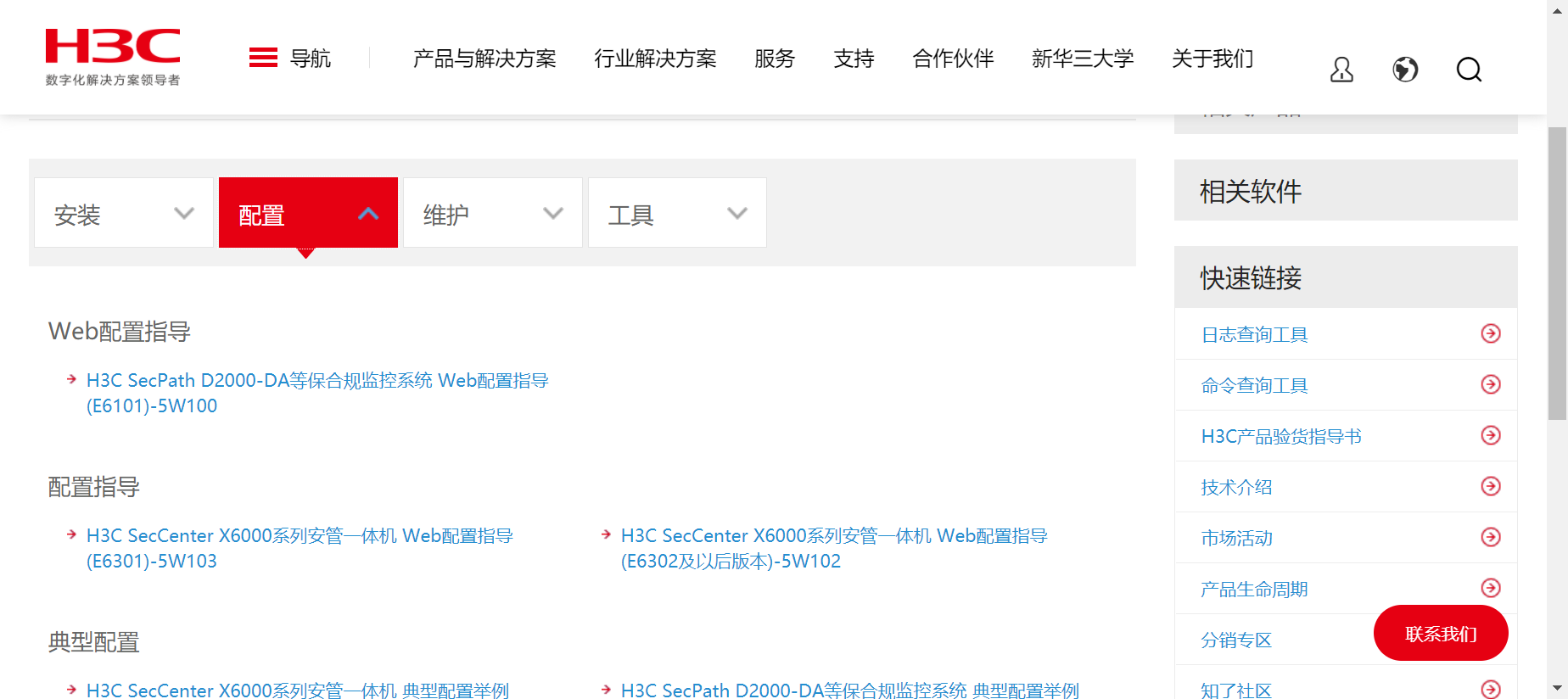
Task: Open 产品生命周期 quick link
Action: tap(1254, 589)
